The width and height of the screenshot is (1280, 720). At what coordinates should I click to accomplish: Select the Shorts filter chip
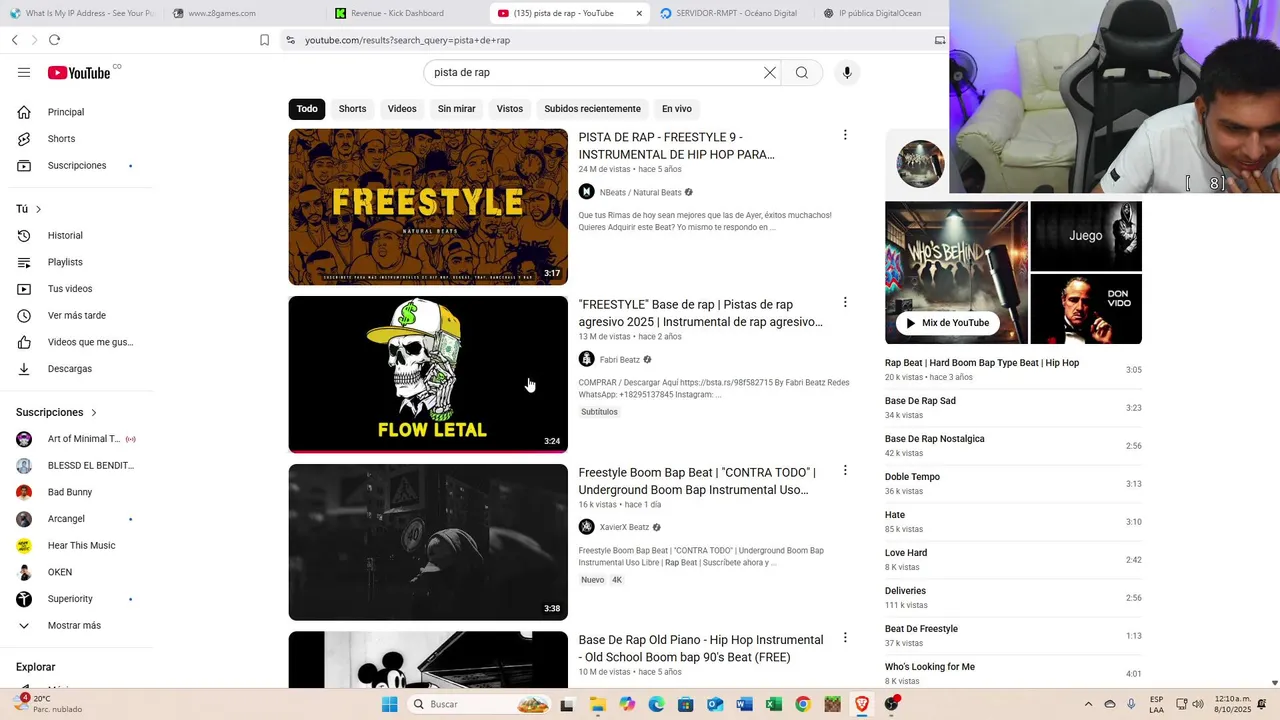(x=352, y=109)
